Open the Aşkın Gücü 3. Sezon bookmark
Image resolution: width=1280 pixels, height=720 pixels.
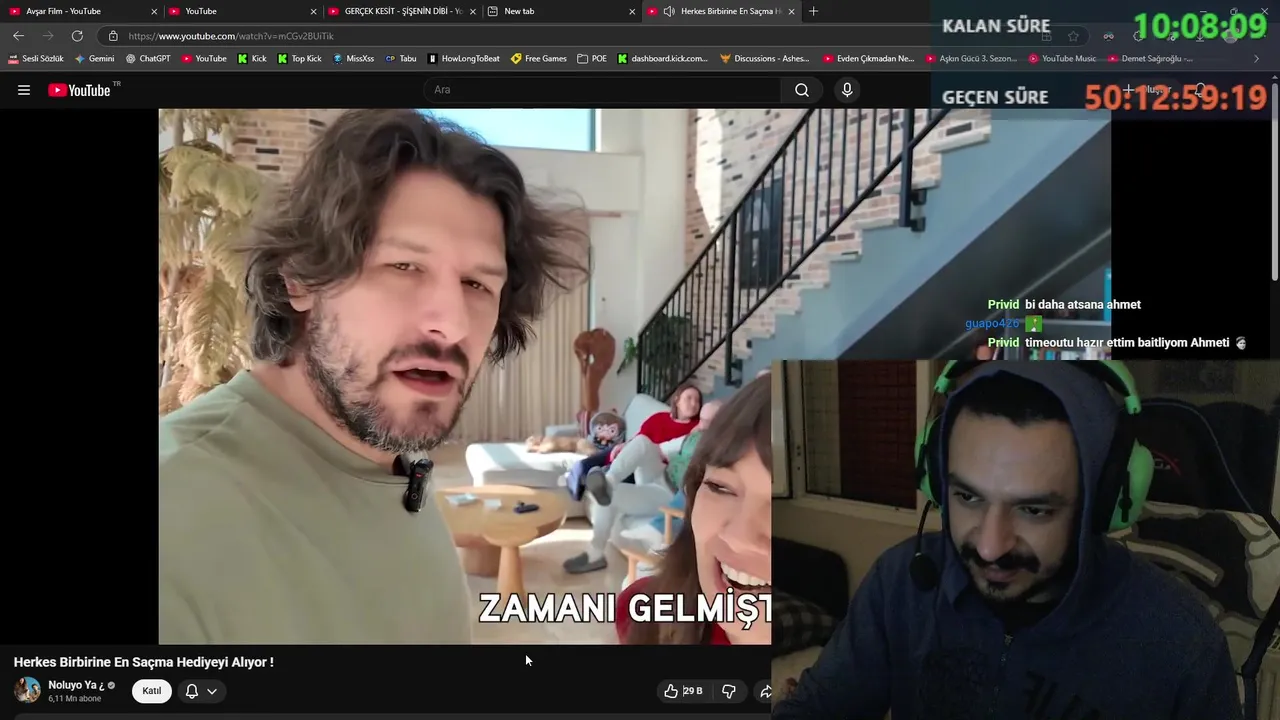(x=971, y=59)
